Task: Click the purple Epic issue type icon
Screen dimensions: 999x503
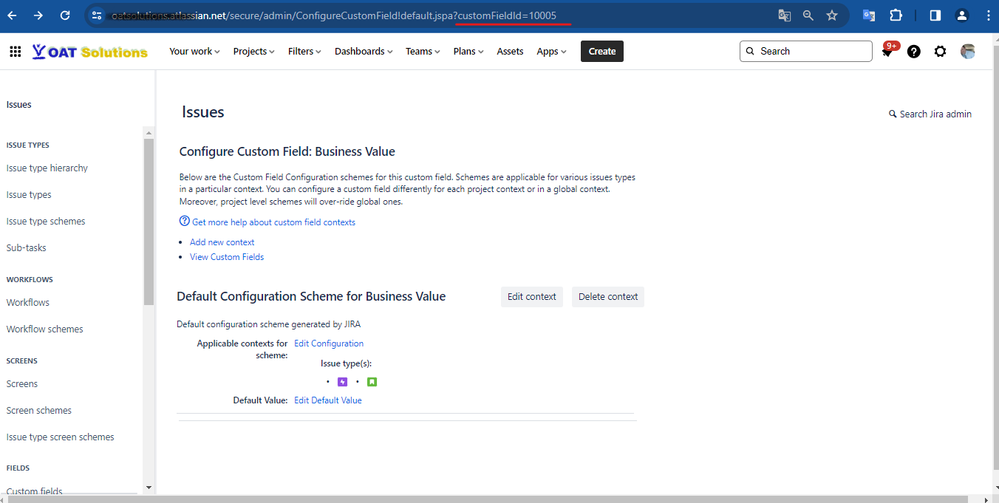Action: [343, 382]
